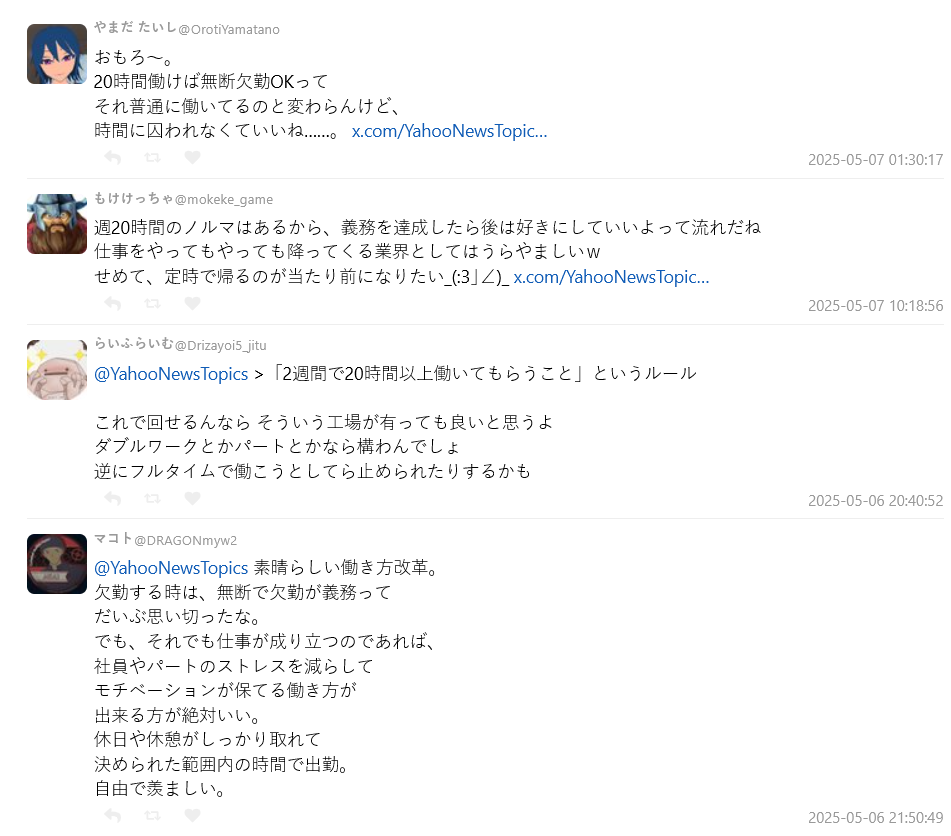Open bearded viking avatar of mokeke_game
951x836 pixels.
pos(57,224)
